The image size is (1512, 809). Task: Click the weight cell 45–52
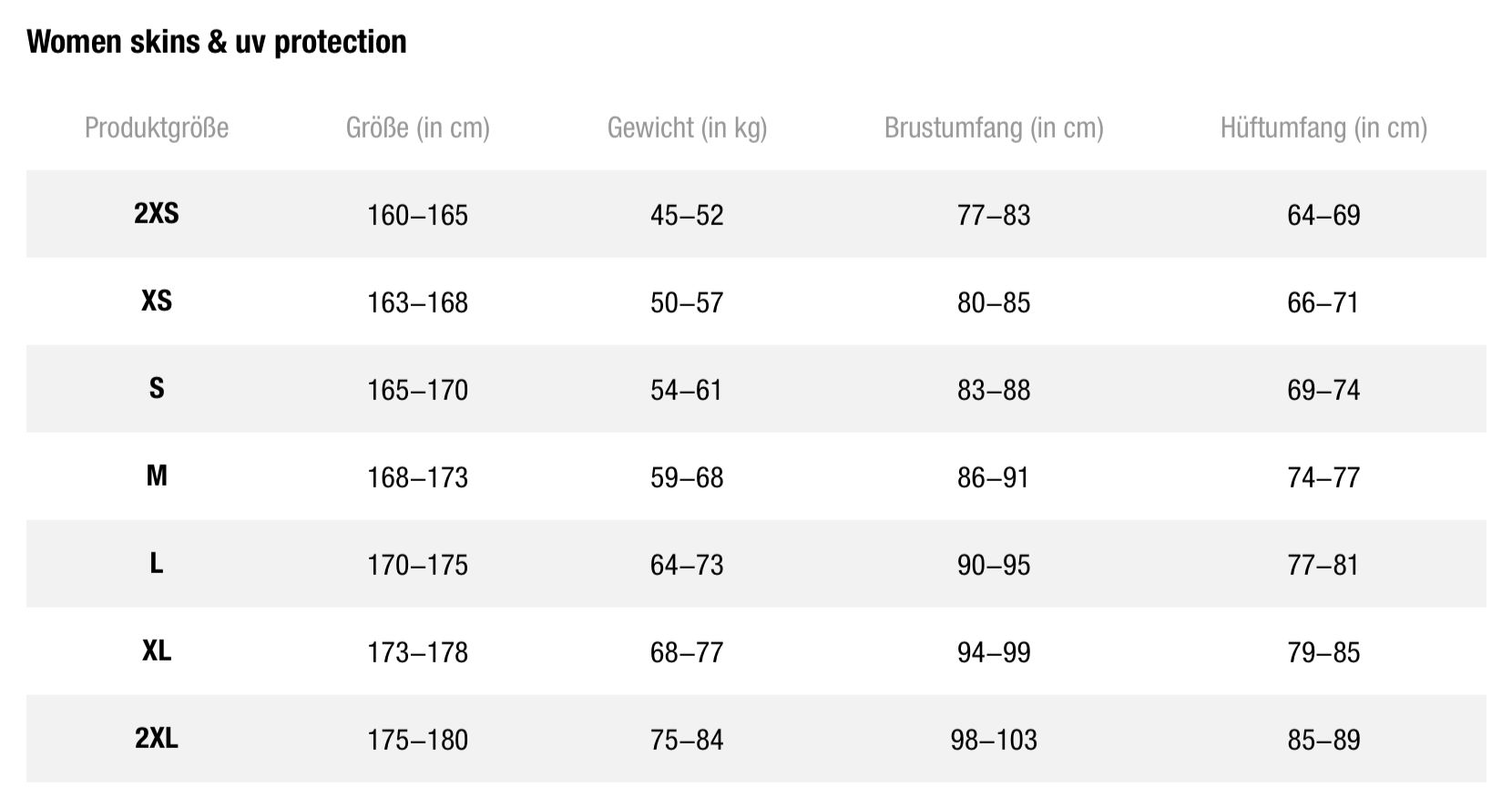click(687, 215)
